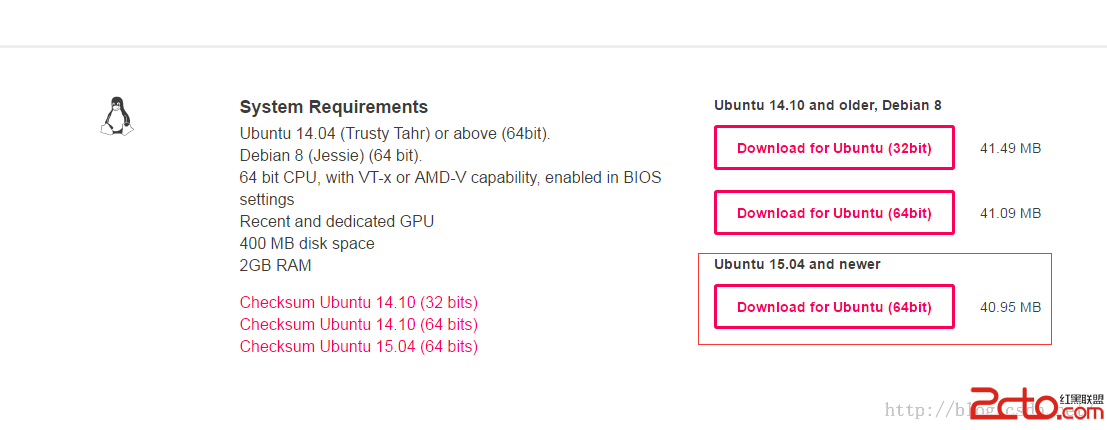Screen dimensions: 1107x430
Task: Click the Ubuntu 14.04 (Trusty Tahr) requirement line
Action: click(x=395, y=133)
